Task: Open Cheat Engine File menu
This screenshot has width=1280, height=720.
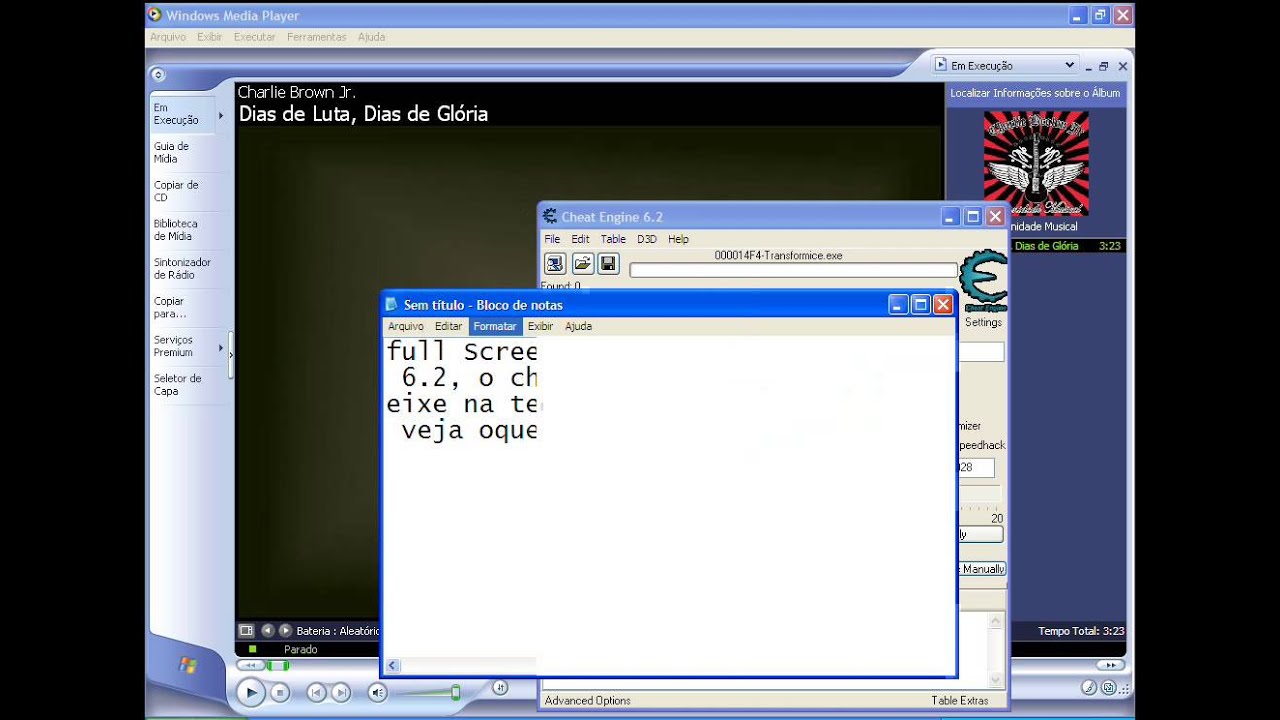Action: pyautogui.click(x=552, y=239)
